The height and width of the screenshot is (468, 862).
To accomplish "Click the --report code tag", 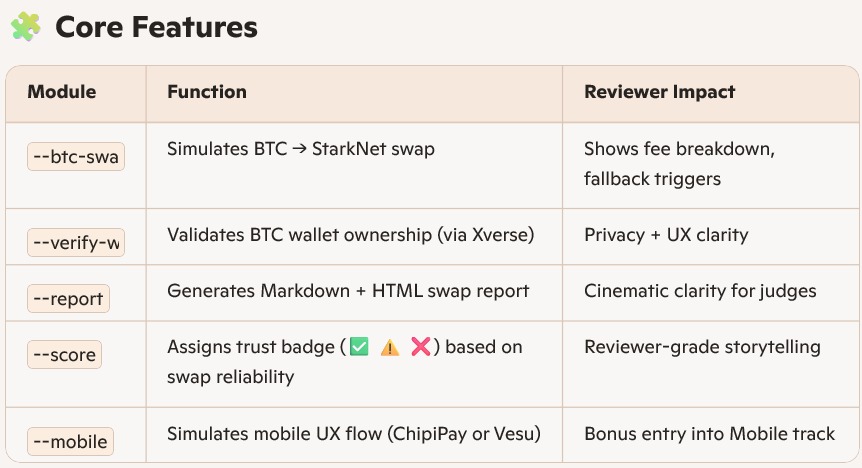I will click(x=68, y=299).
